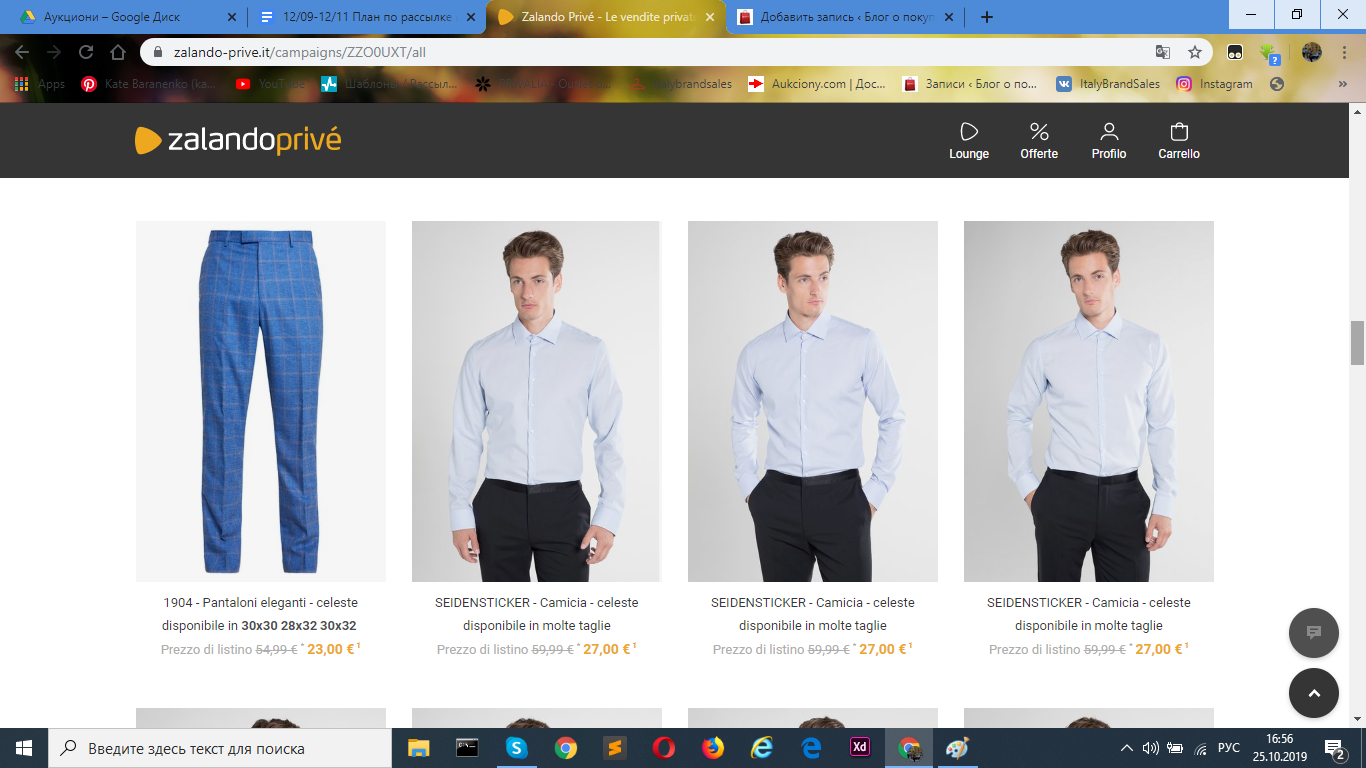
Task: Open the Aukciony.com bookmark
Action: point(817,84)
